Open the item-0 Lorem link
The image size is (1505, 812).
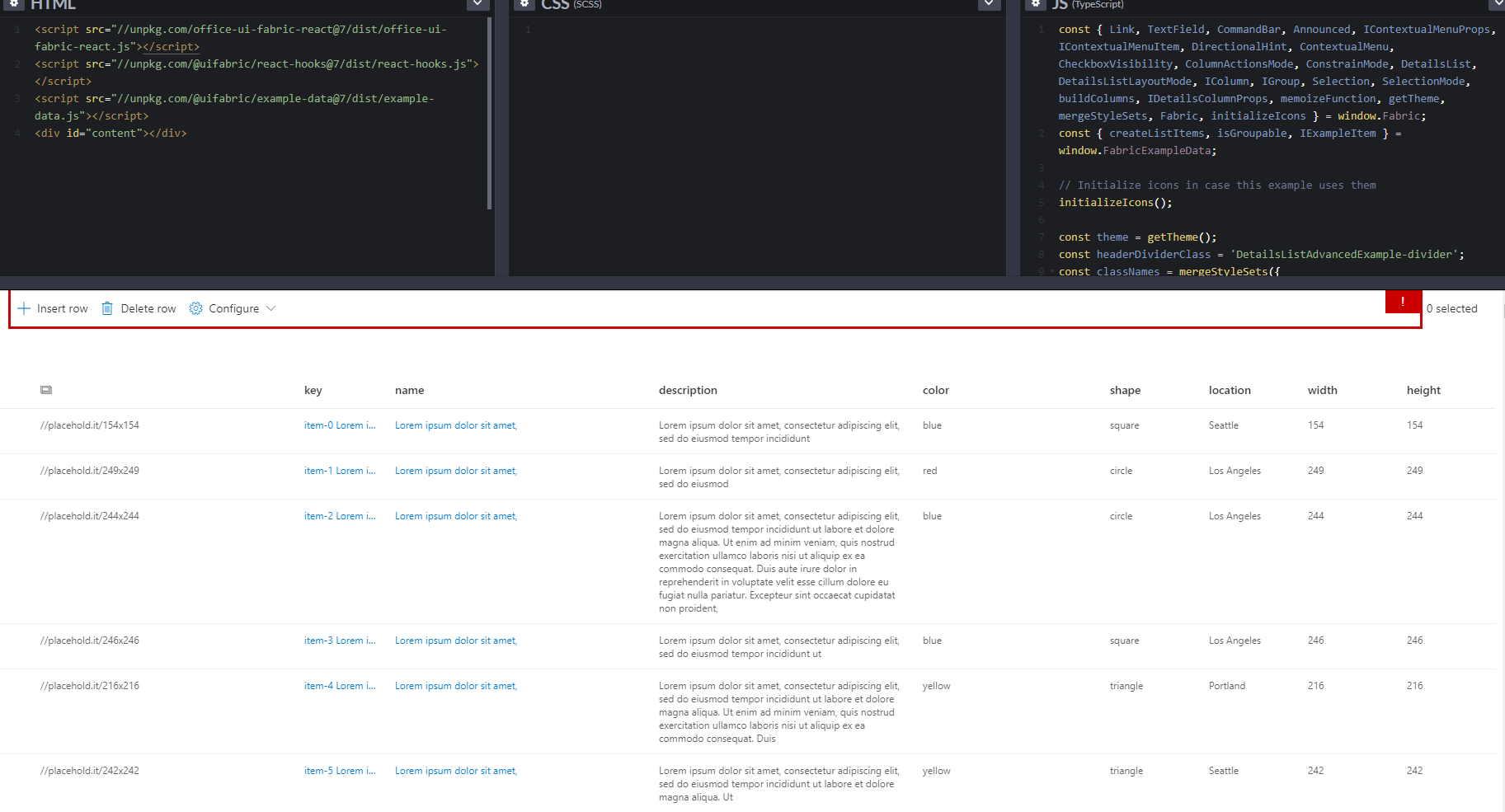point(339,425)
